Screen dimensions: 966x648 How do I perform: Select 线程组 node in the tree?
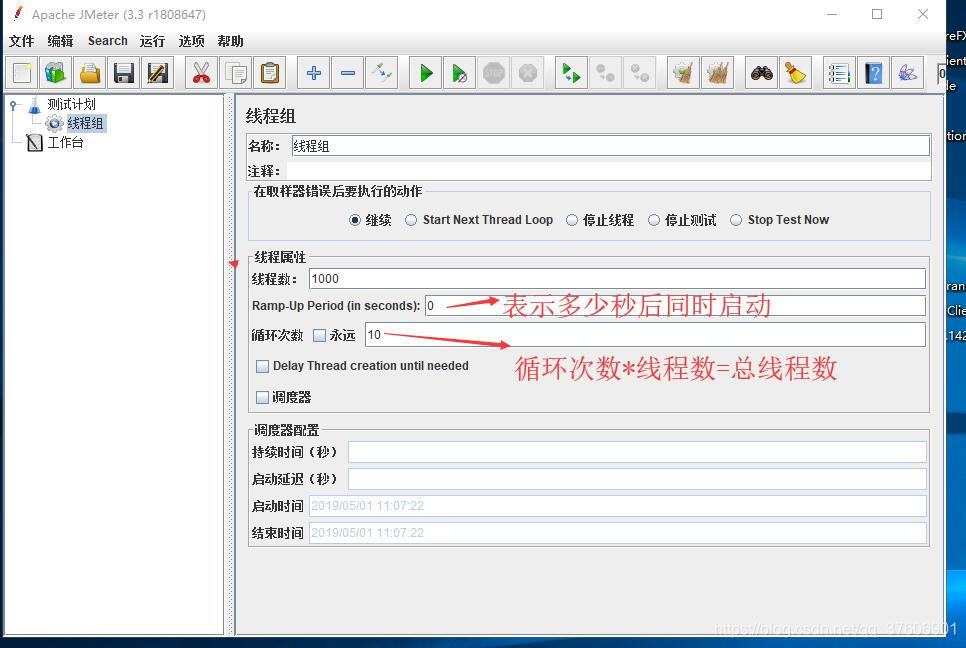pos(86,123)
